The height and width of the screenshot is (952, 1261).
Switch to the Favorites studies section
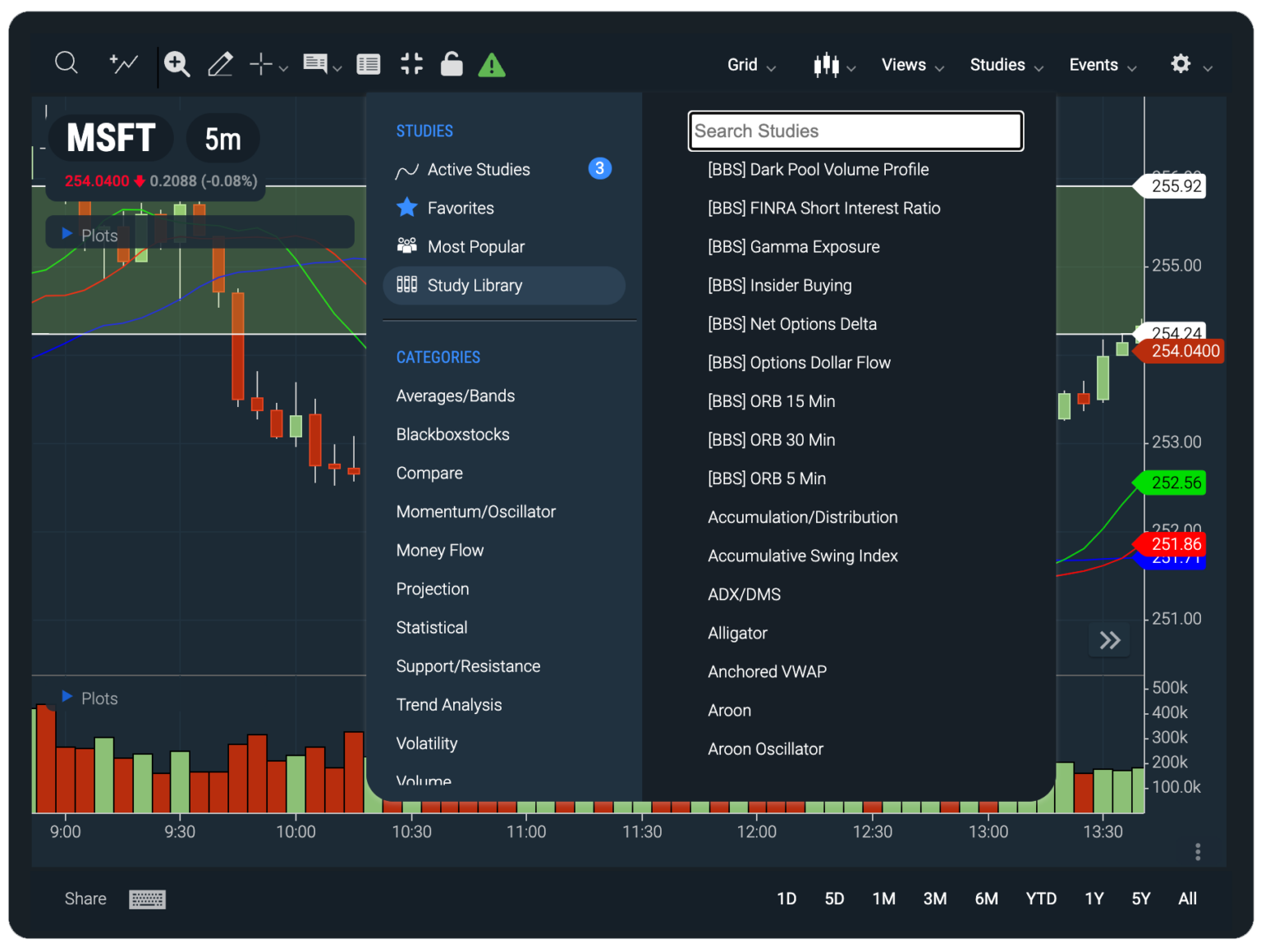(460, 208)
